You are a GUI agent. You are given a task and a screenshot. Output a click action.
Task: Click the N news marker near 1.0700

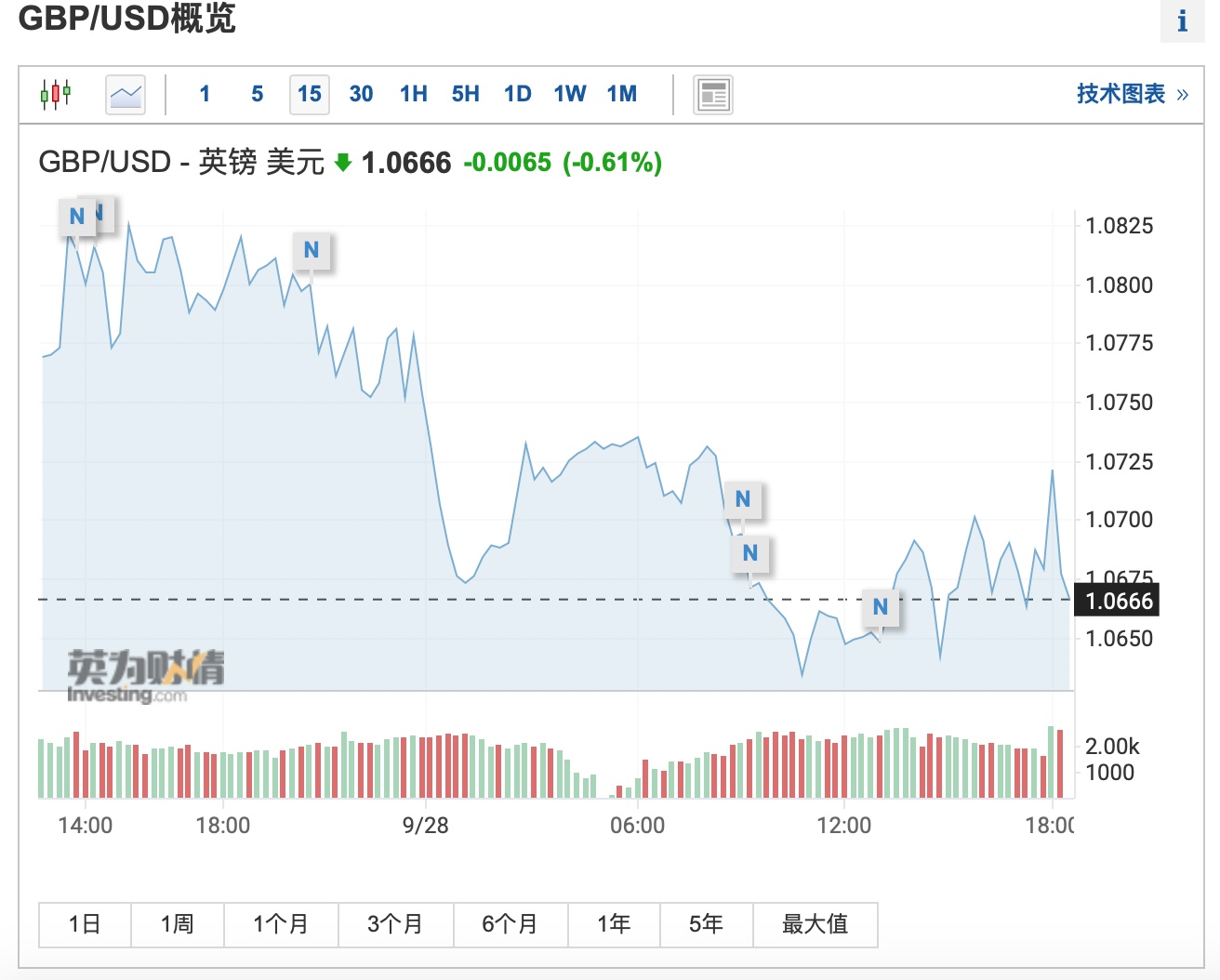[742, 499]
